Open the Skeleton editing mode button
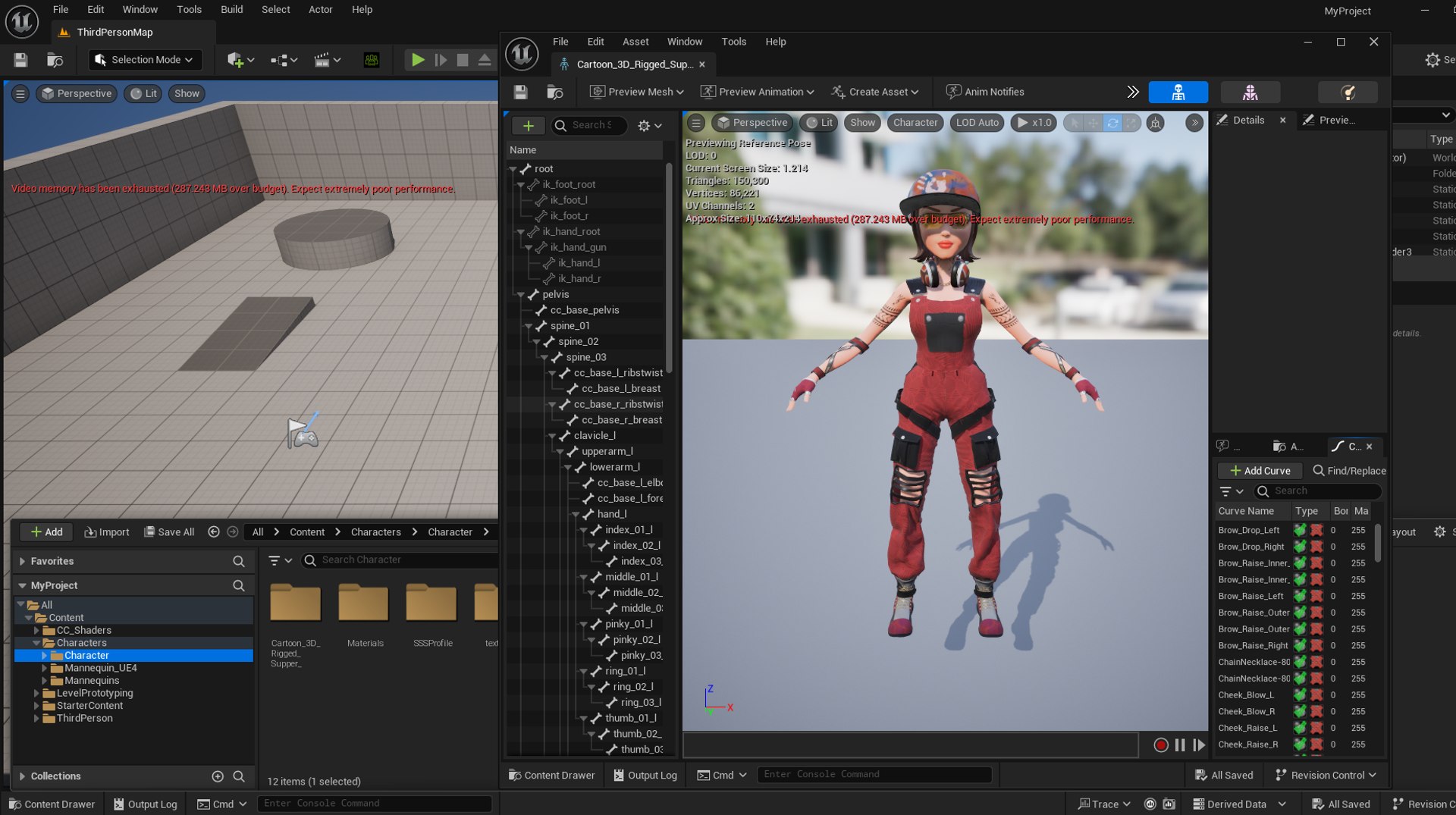This screenshot has height=815, width=1456. [x=1178, y=92]
